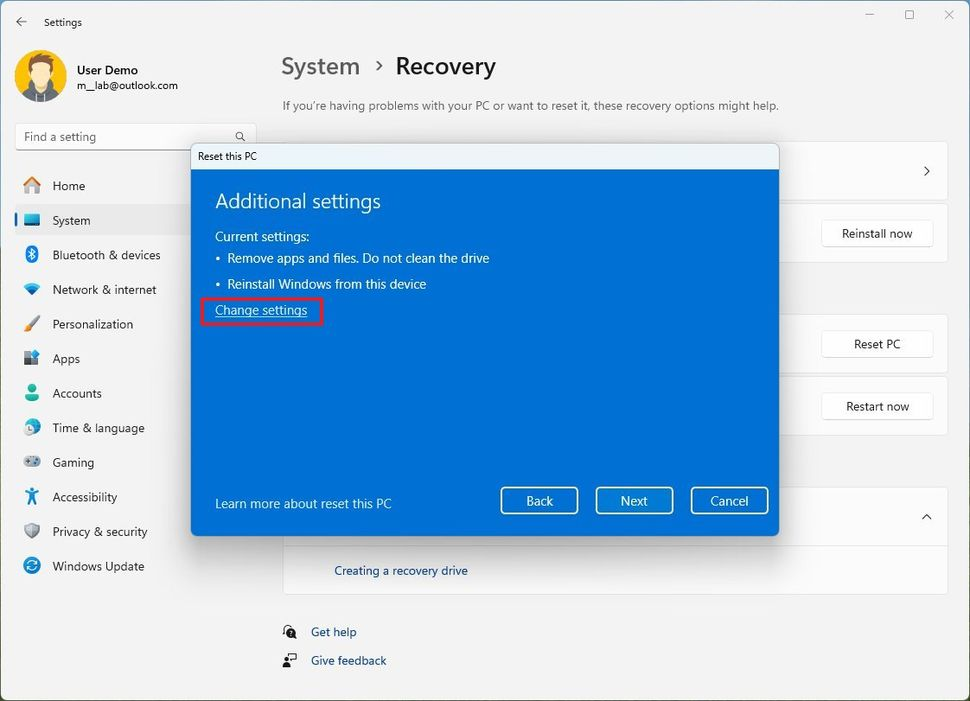970x701 pixels.
Task: Click the back arrow in Settings title bar
Action: pos(21,22)
